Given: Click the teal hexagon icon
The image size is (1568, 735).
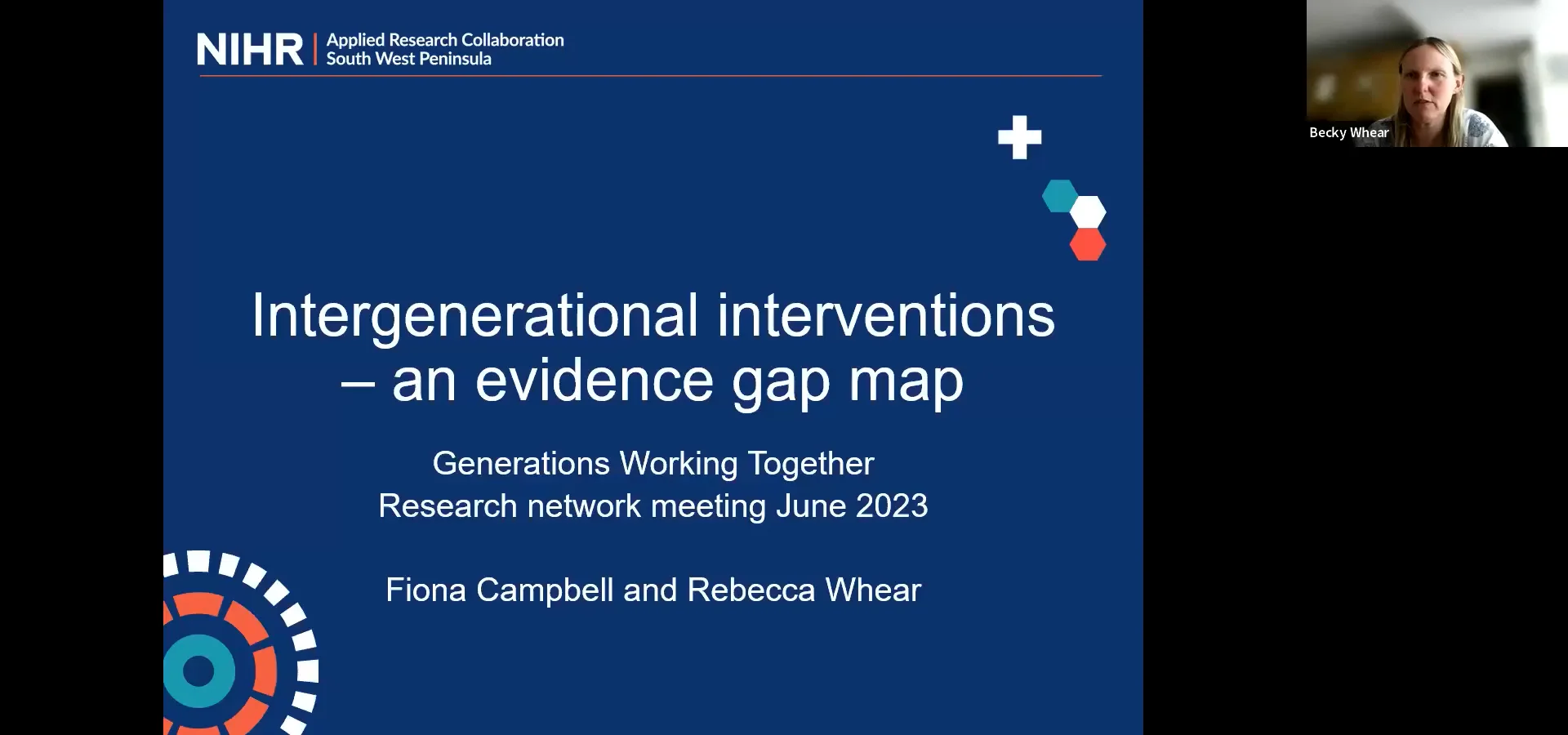Looking at the screenshot, I should point(1061,196).
